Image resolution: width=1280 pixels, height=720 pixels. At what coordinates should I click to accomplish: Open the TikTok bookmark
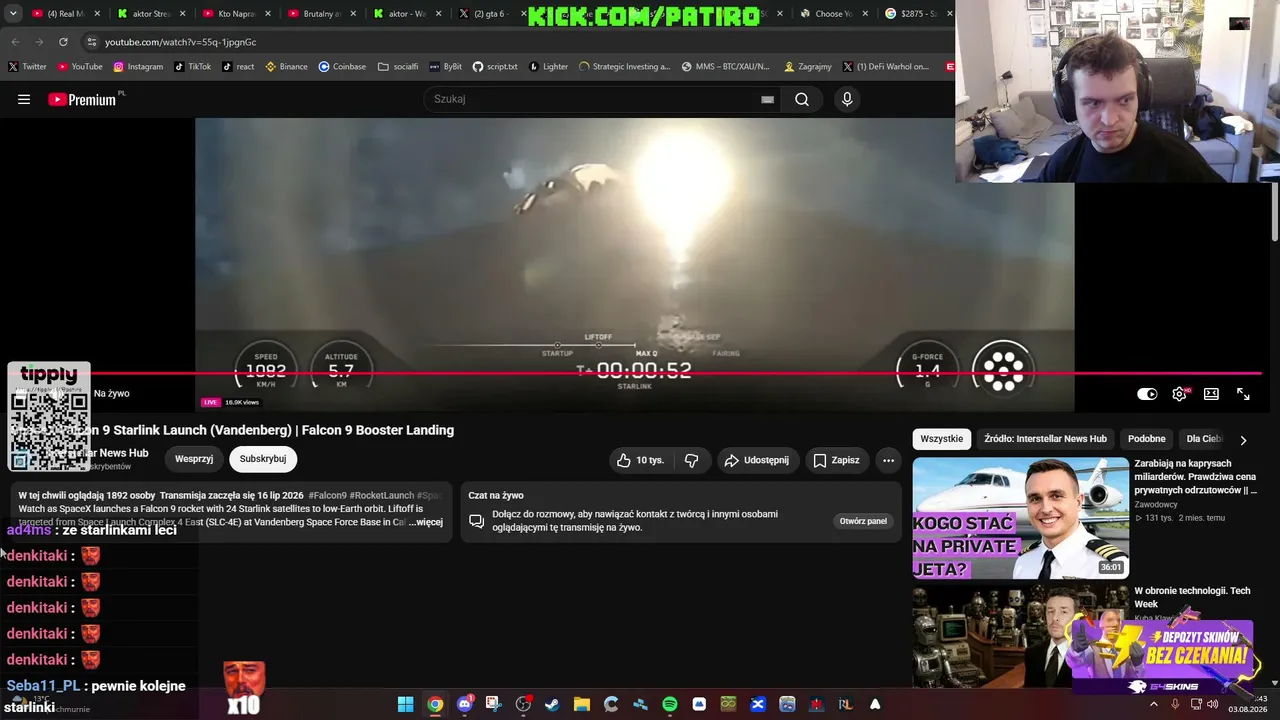pyautogui.click(x=192, y=67)
